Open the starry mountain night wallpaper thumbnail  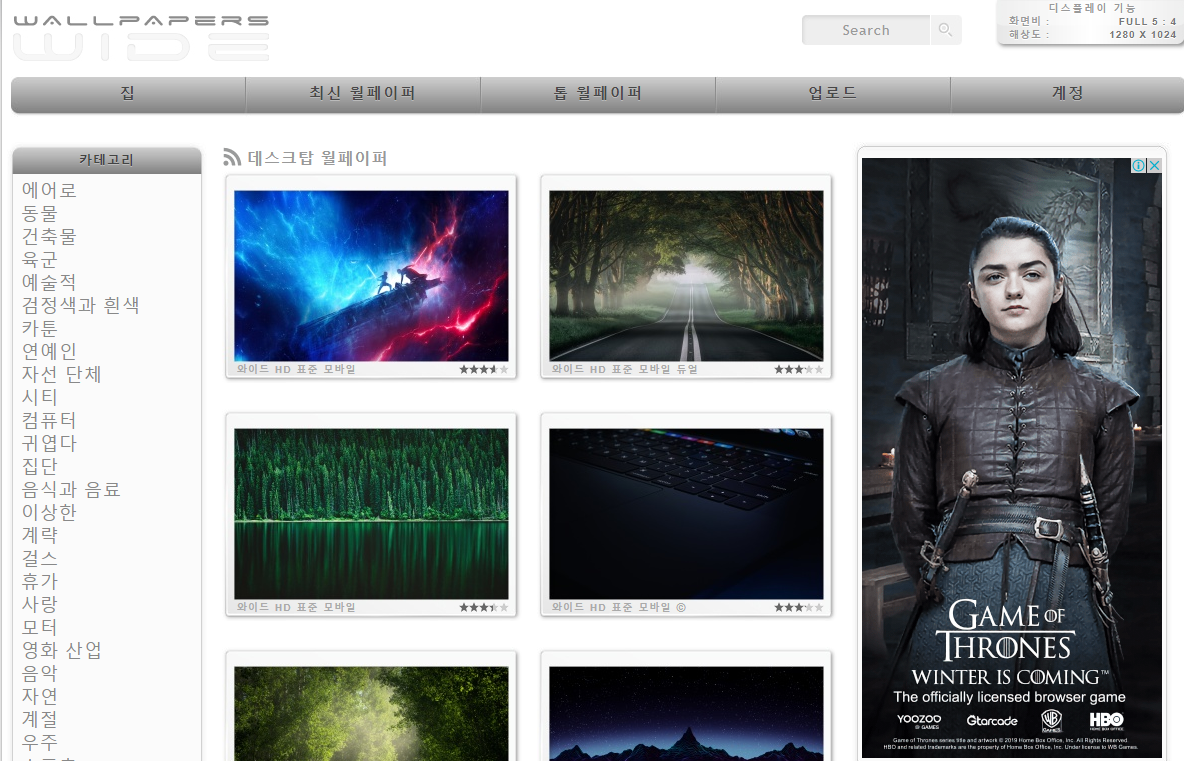(686, 713)
